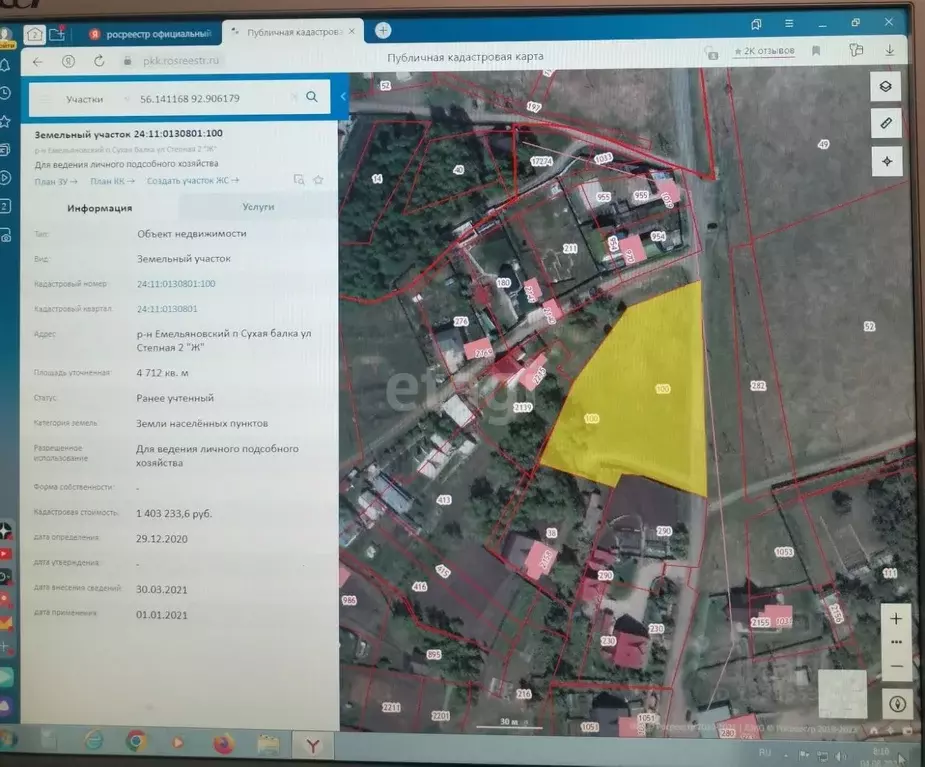Select the Информация tab
This screenshot has width=925, height=767.
coord(99,208)
